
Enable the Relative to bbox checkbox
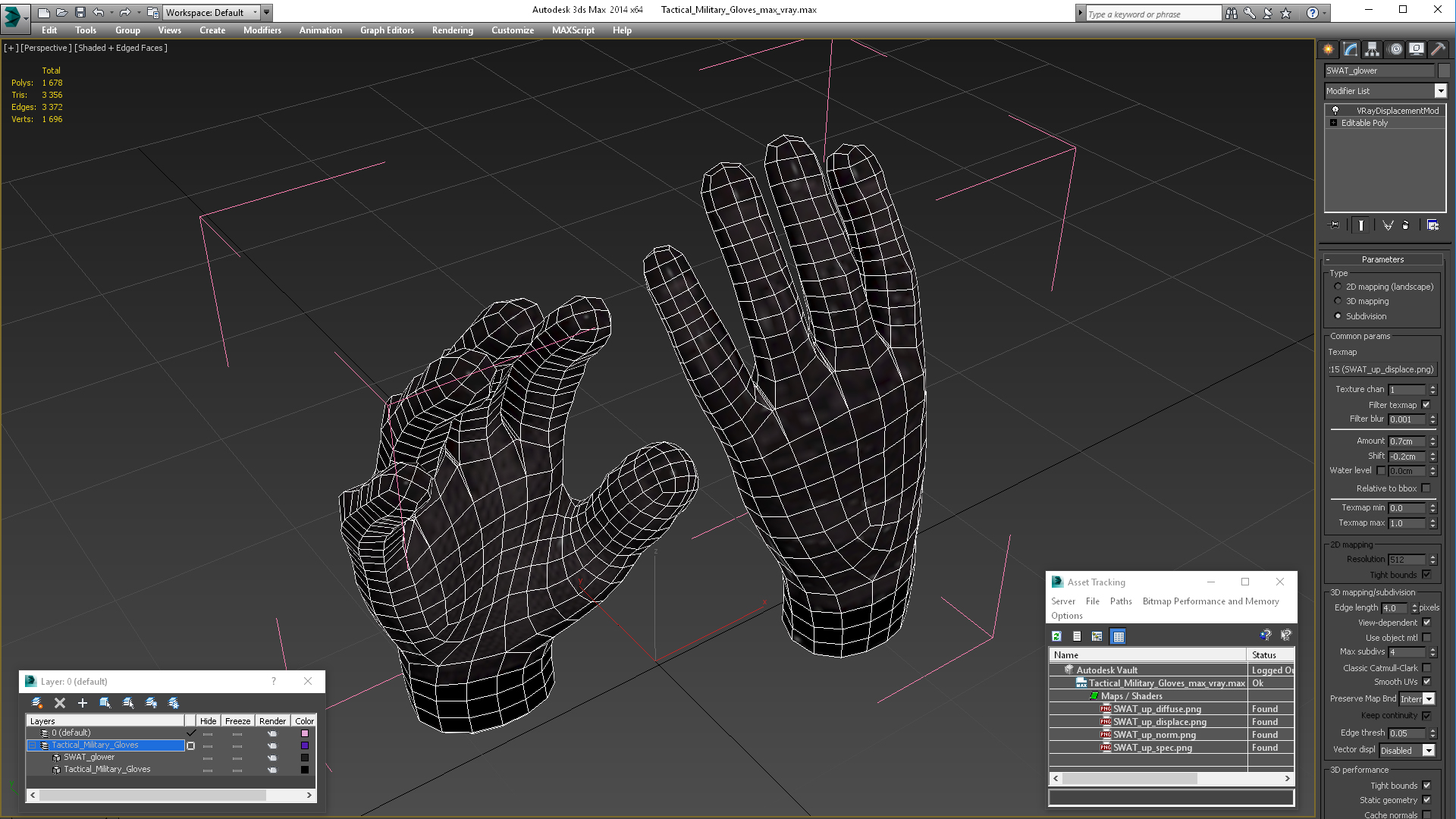click(1426, 488)
